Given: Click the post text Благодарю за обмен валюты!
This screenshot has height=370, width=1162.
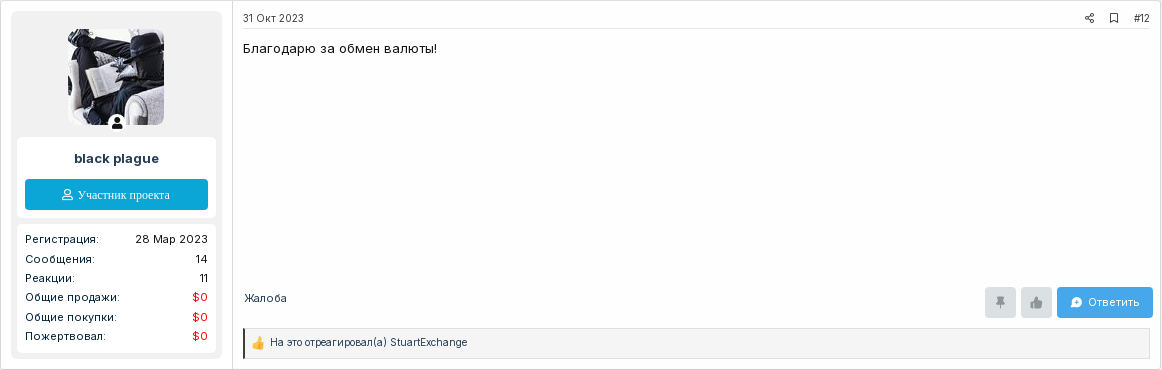Looking at the screenshot, I should pos(340,49).
